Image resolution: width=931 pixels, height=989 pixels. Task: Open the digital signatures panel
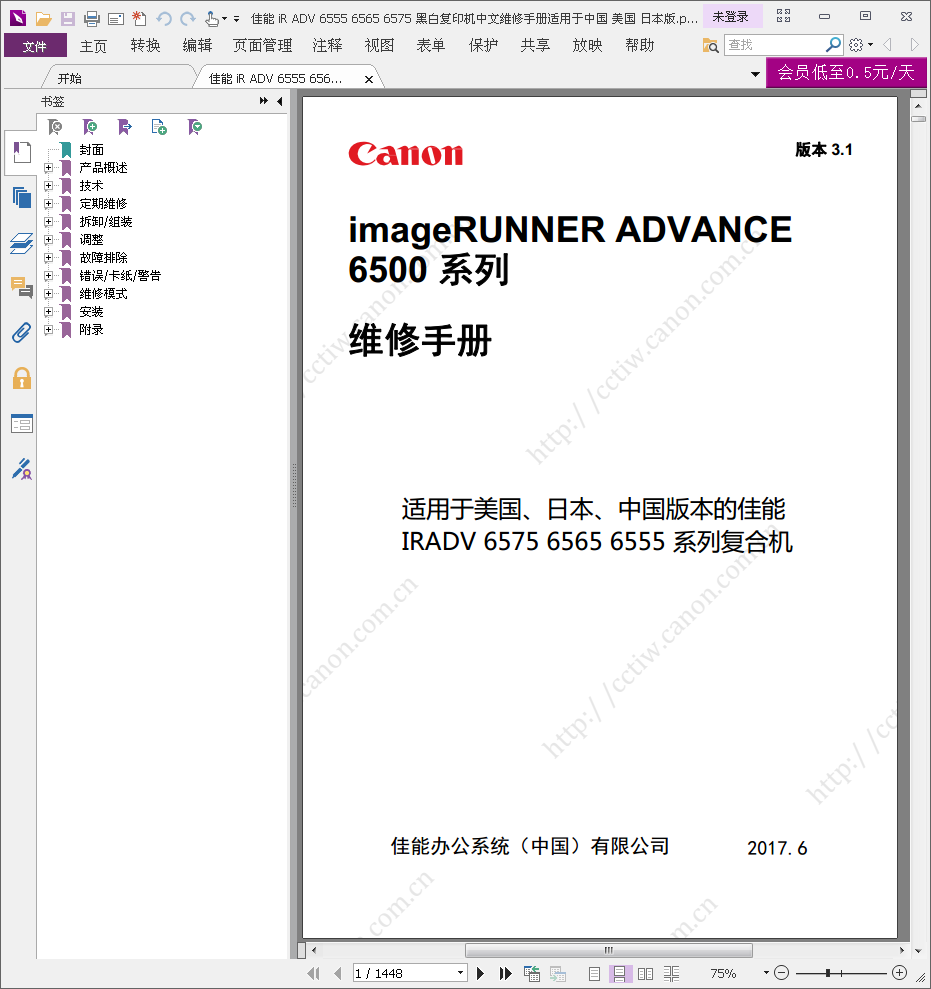point(21,469)
